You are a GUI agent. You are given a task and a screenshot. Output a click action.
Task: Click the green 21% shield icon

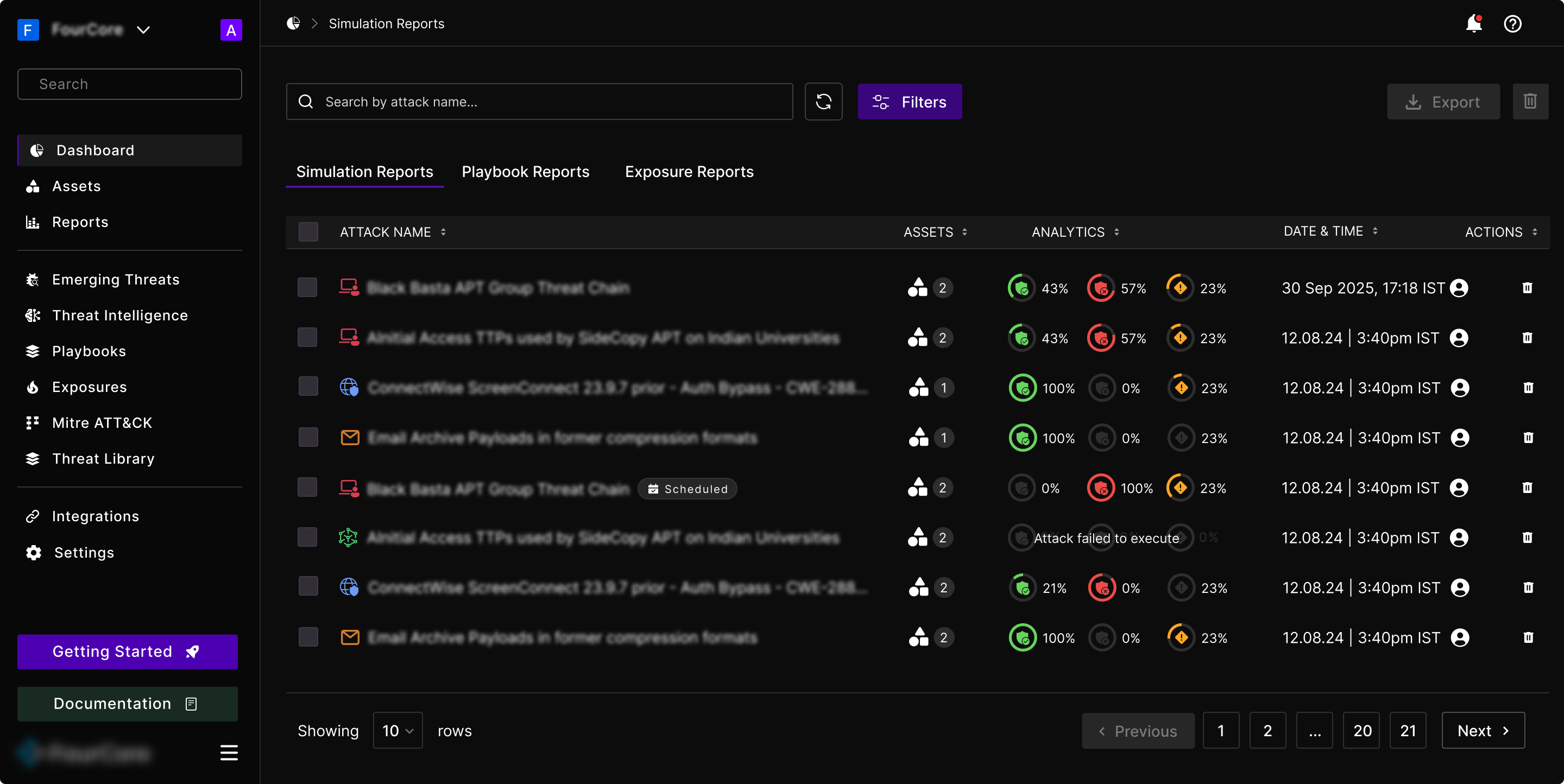pyautogui.click(x=1023, y=587)
